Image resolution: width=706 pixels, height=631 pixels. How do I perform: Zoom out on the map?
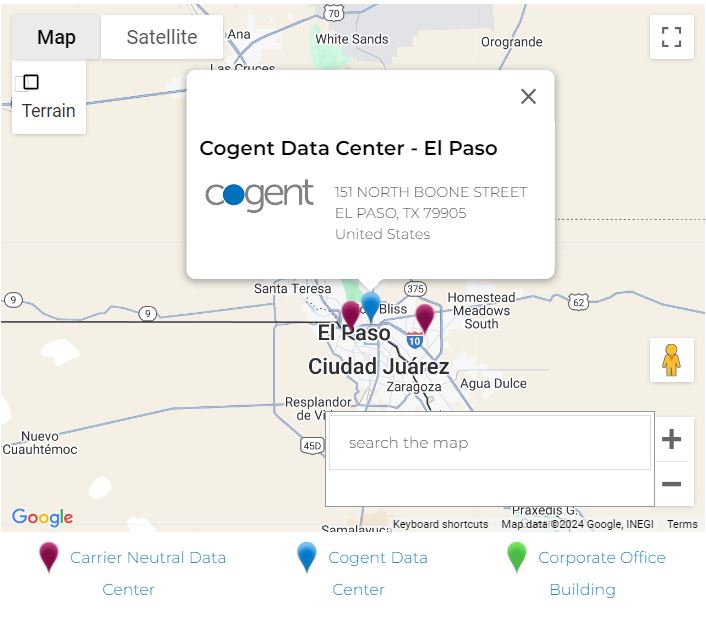click(x=671, y=485)
